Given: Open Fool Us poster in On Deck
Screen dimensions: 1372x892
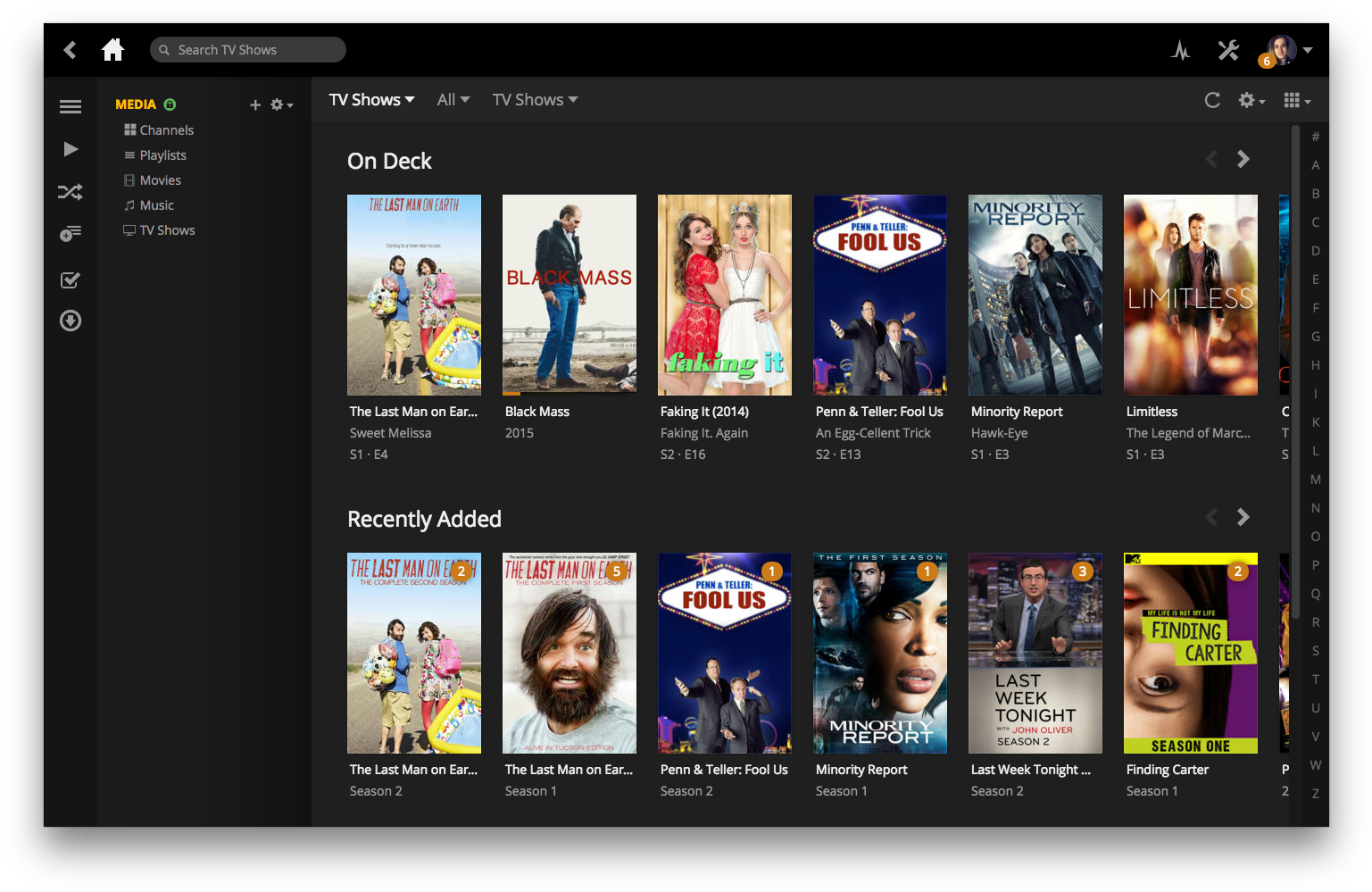Looking at the screenshot, I should (x=880, y=295).
